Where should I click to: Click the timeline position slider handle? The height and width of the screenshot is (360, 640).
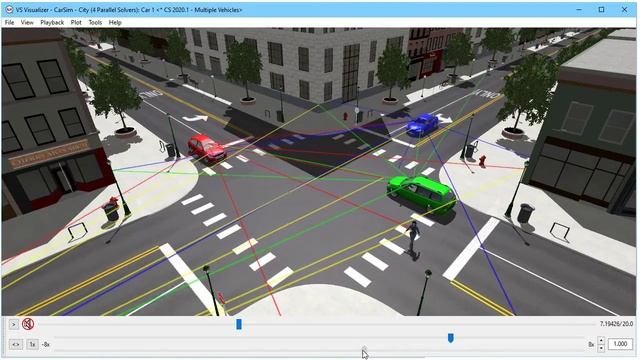(239, 324)
